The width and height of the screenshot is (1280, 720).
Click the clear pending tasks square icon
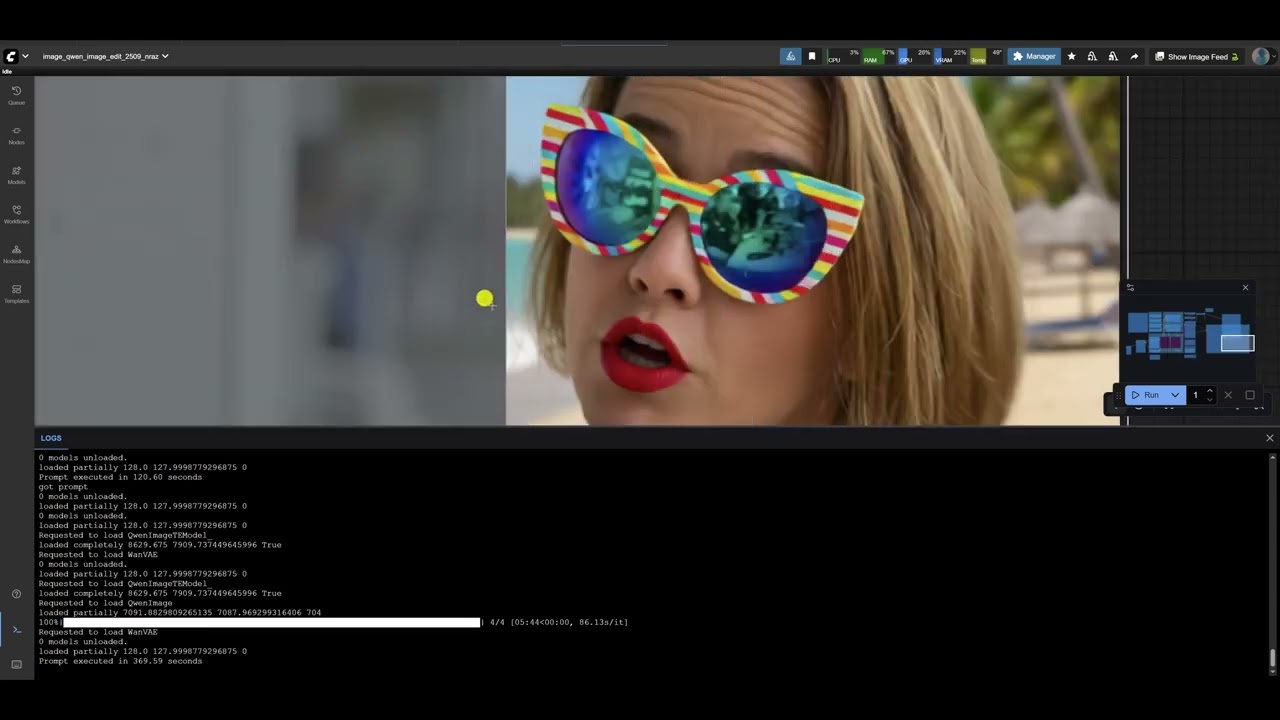coord(1250,395)
